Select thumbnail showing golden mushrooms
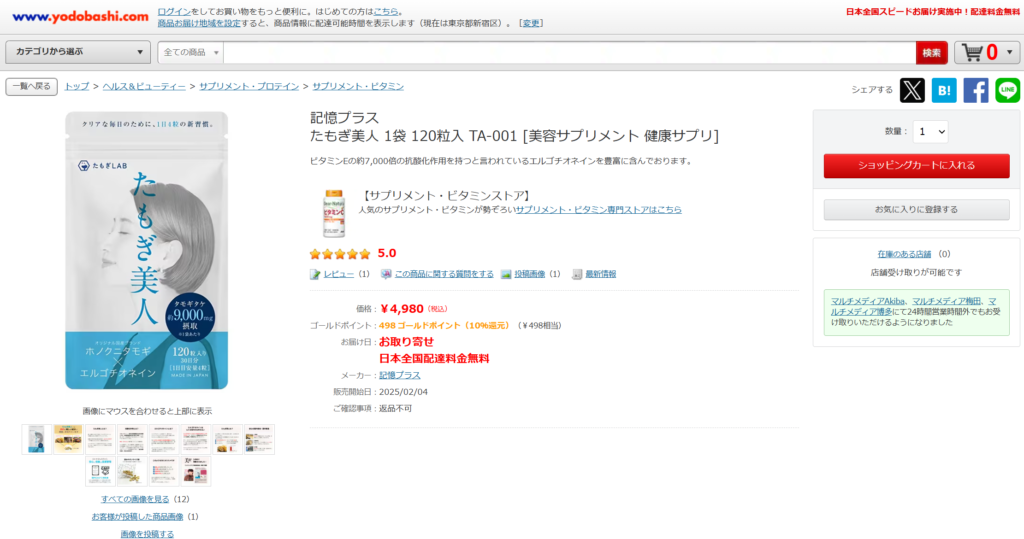Screen dimensions: 1024x539 pos(132,471)
